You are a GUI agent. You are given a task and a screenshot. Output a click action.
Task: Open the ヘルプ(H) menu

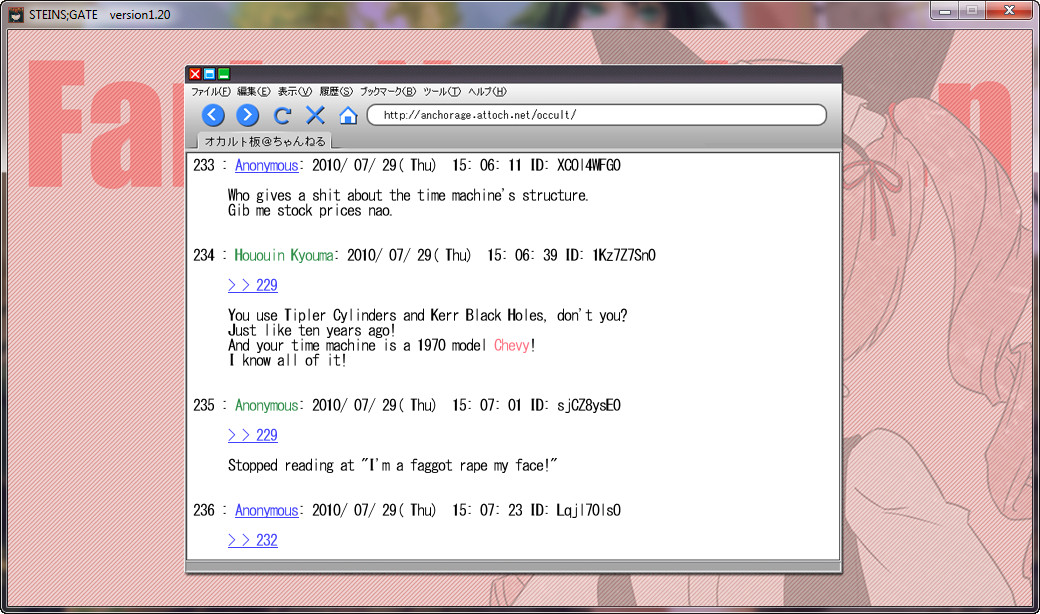click(x=488, y=92)
